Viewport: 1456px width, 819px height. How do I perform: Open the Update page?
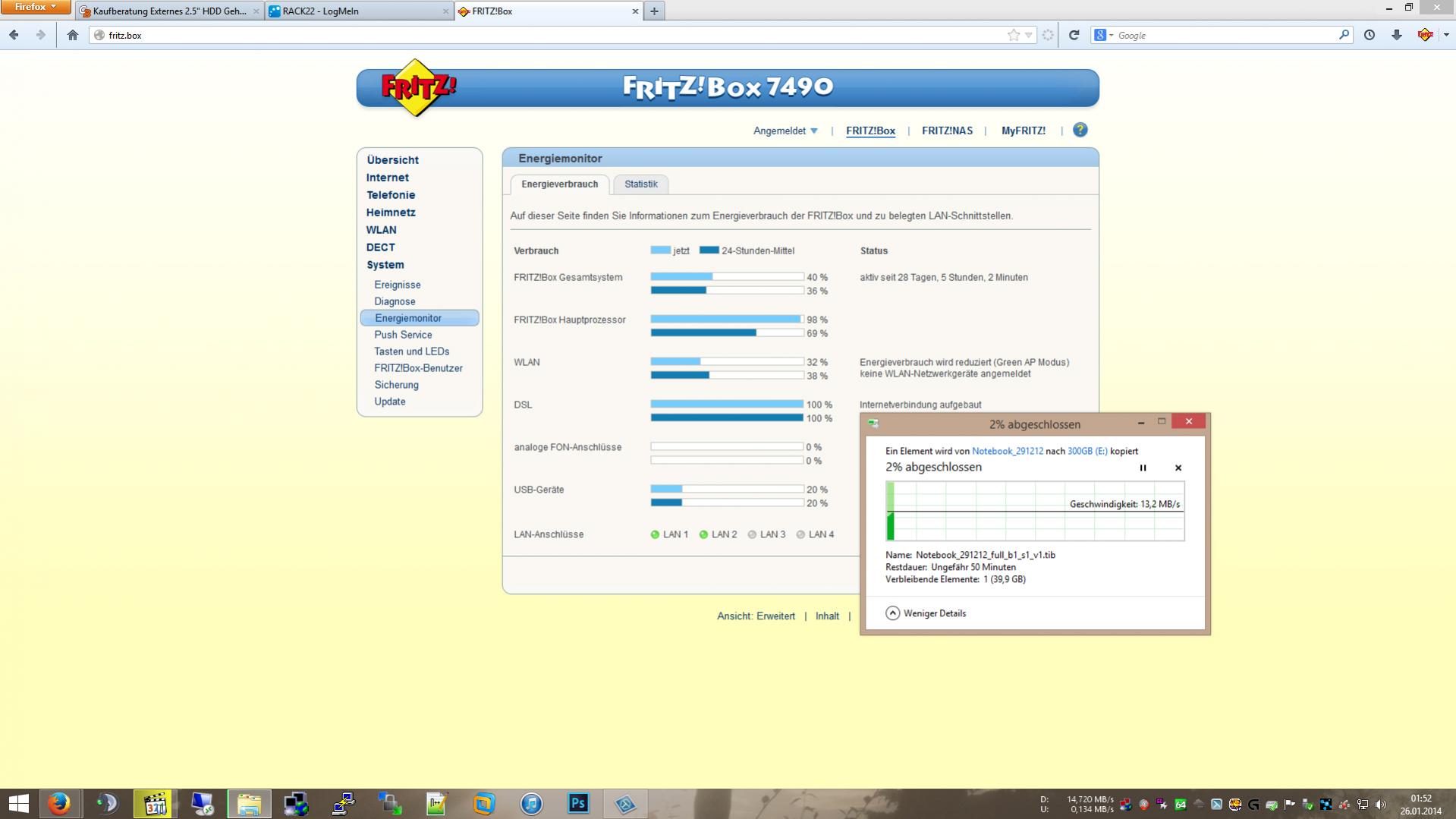click(390, 402)
